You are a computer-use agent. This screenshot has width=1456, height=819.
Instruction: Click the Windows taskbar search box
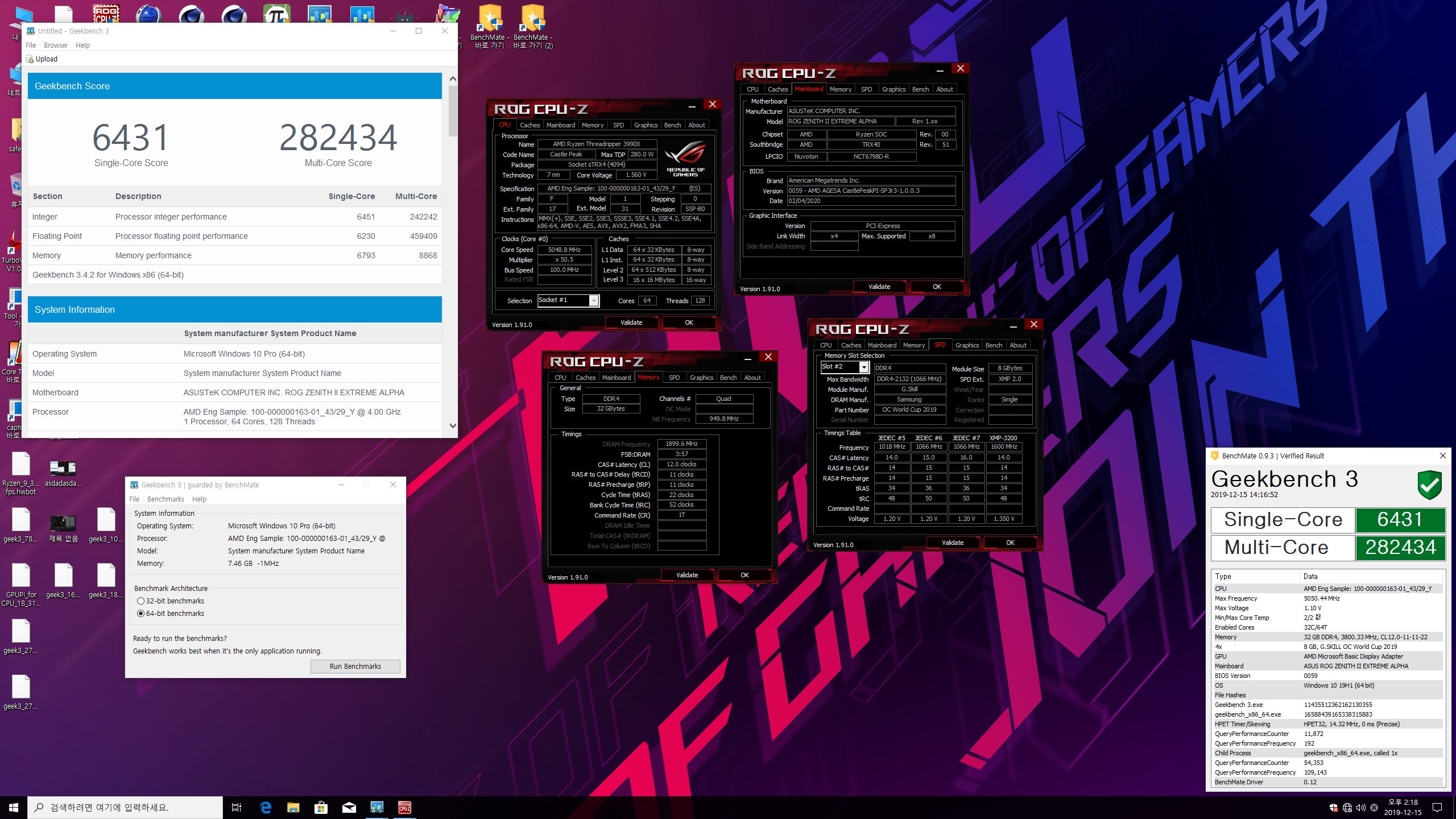[x=125, y=808]
